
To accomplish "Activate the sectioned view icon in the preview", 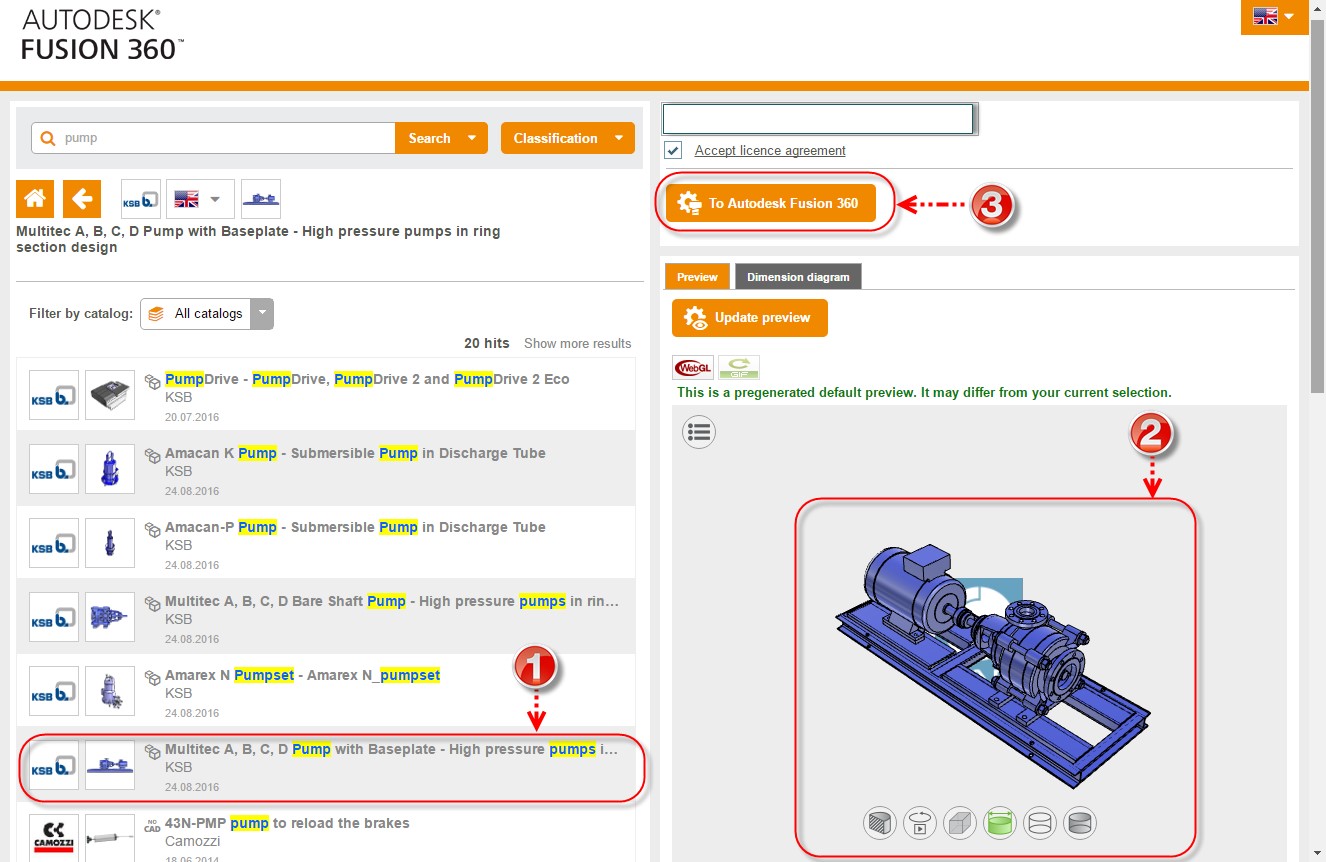I will 880,822.
